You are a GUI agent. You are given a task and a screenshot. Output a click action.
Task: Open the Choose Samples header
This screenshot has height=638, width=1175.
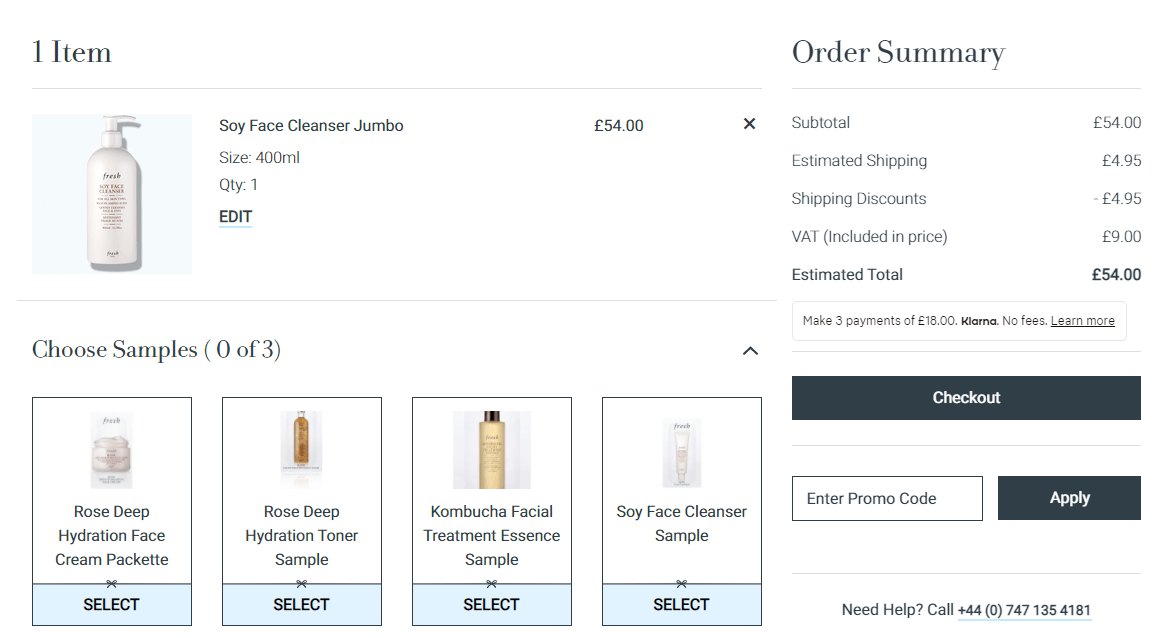pos(156,350)
